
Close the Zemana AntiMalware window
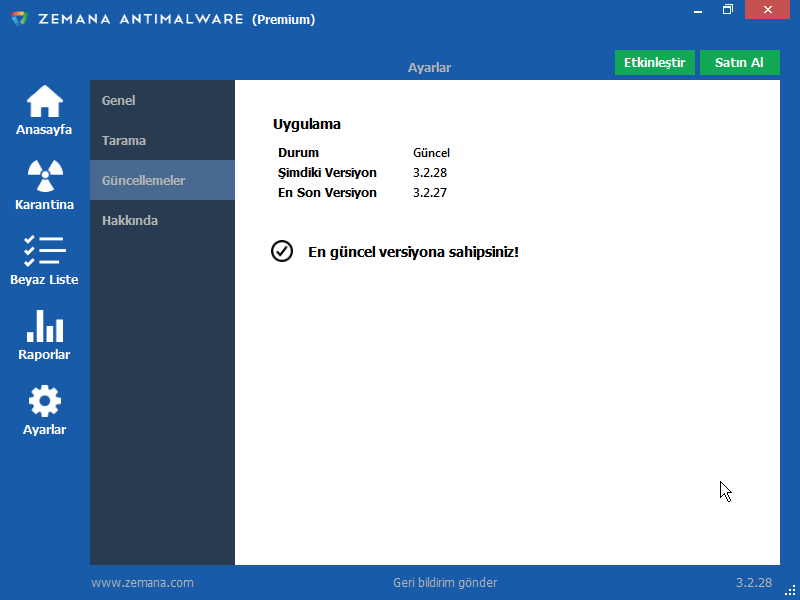[767, 10]
